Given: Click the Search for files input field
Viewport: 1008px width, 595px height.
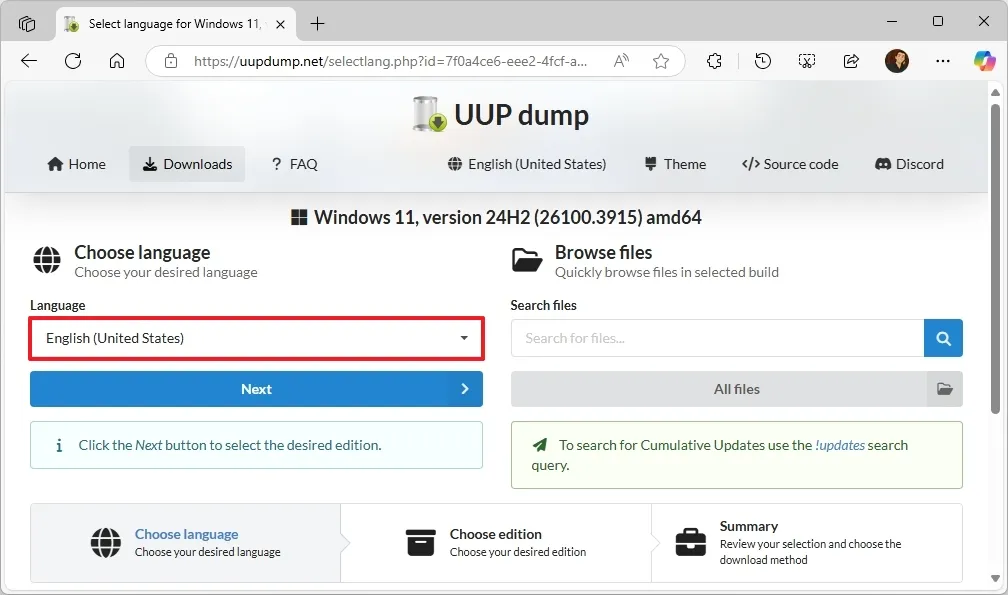Looking at the screenshot, I should point(716,338).
